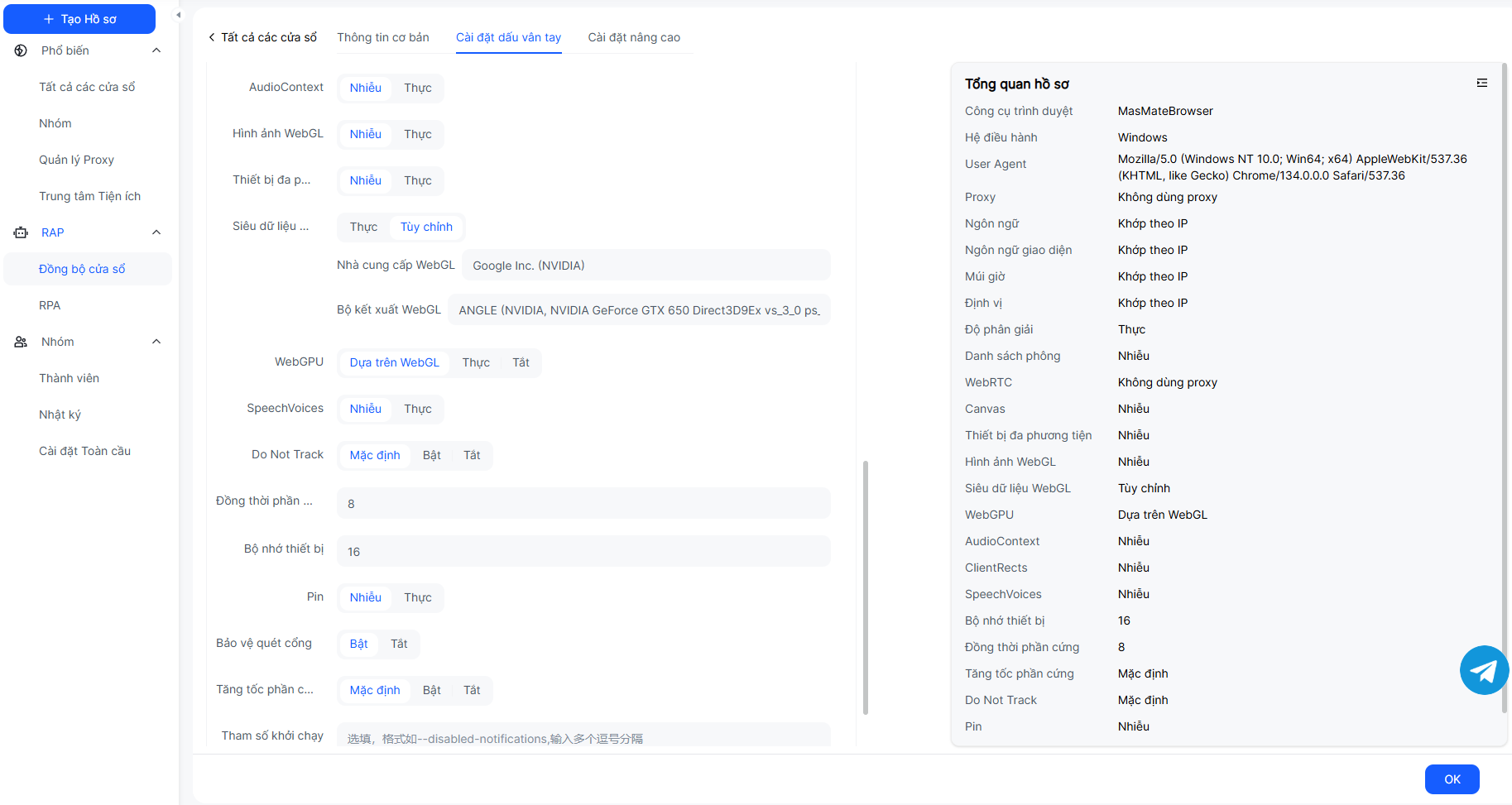This screenshot has width=1512, height=805.
Task: Click the Nhóm people icon
Action: tap(21, 342)
